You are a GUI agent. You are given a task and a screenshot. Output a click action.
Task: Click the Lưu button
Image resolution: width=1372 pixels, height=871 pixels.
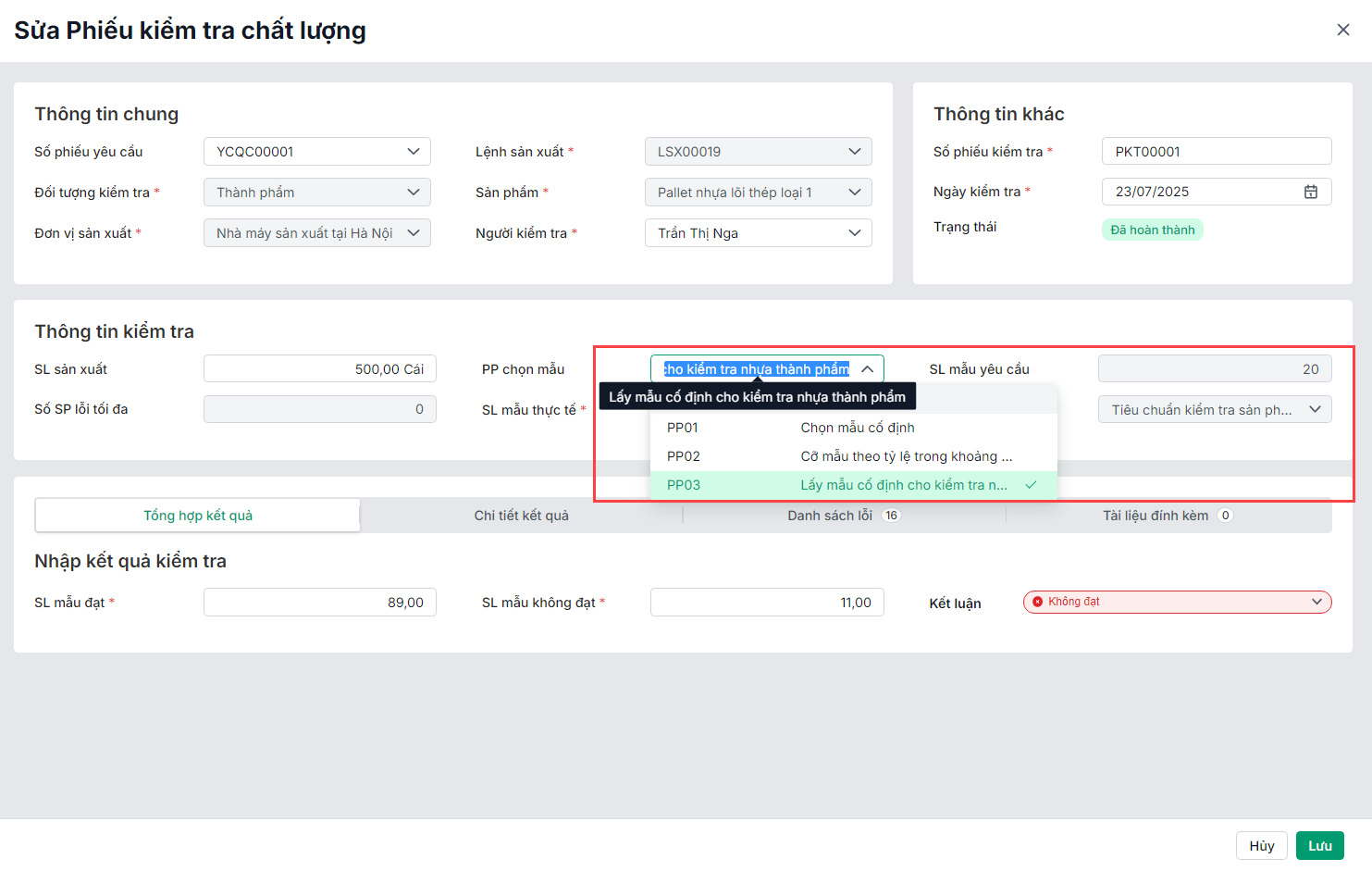tap(1319, 846)
